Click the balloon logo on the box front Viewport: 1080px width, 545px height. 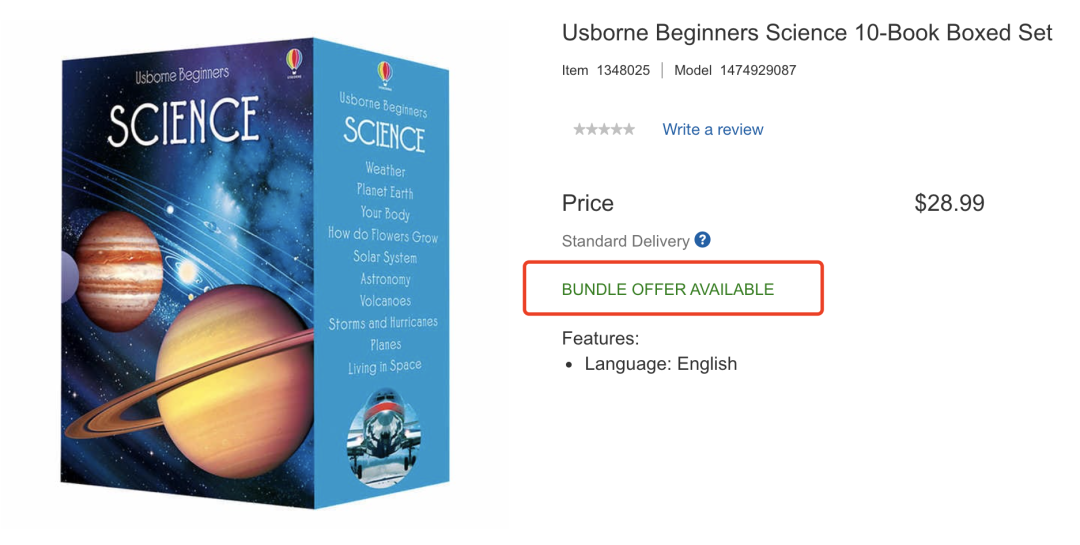(x=294, y=62)
